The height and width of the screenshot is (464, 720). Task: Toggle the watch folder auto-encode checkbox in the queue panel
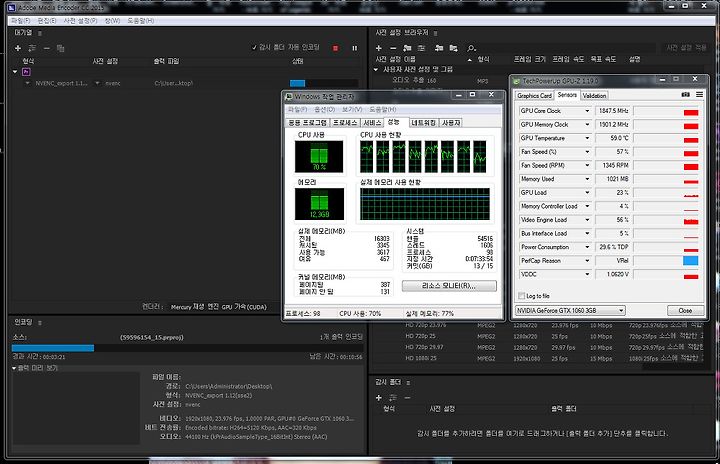pos(254,47)
